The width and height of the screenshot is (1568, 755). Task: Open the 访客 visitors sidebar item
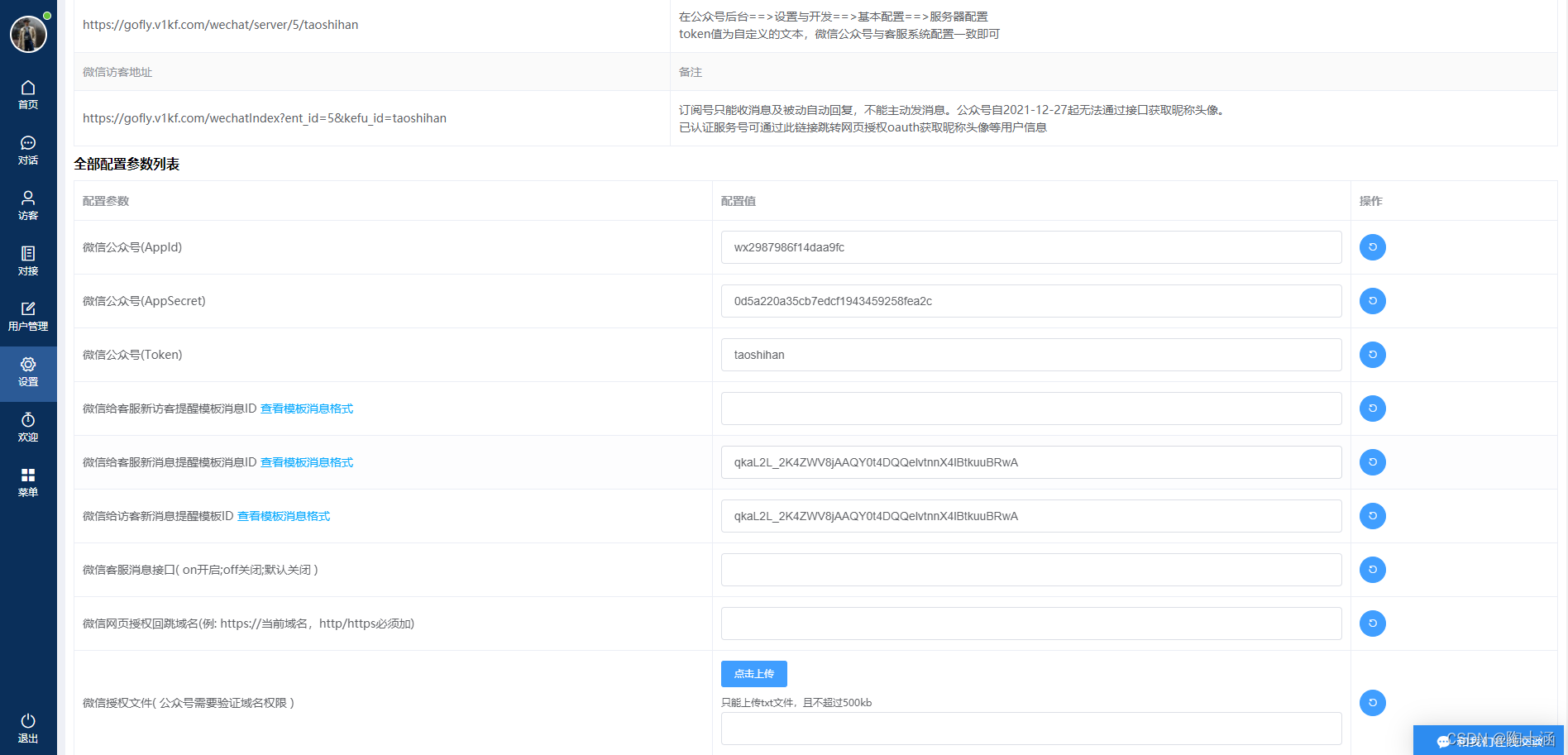click(x=28, y=206)
